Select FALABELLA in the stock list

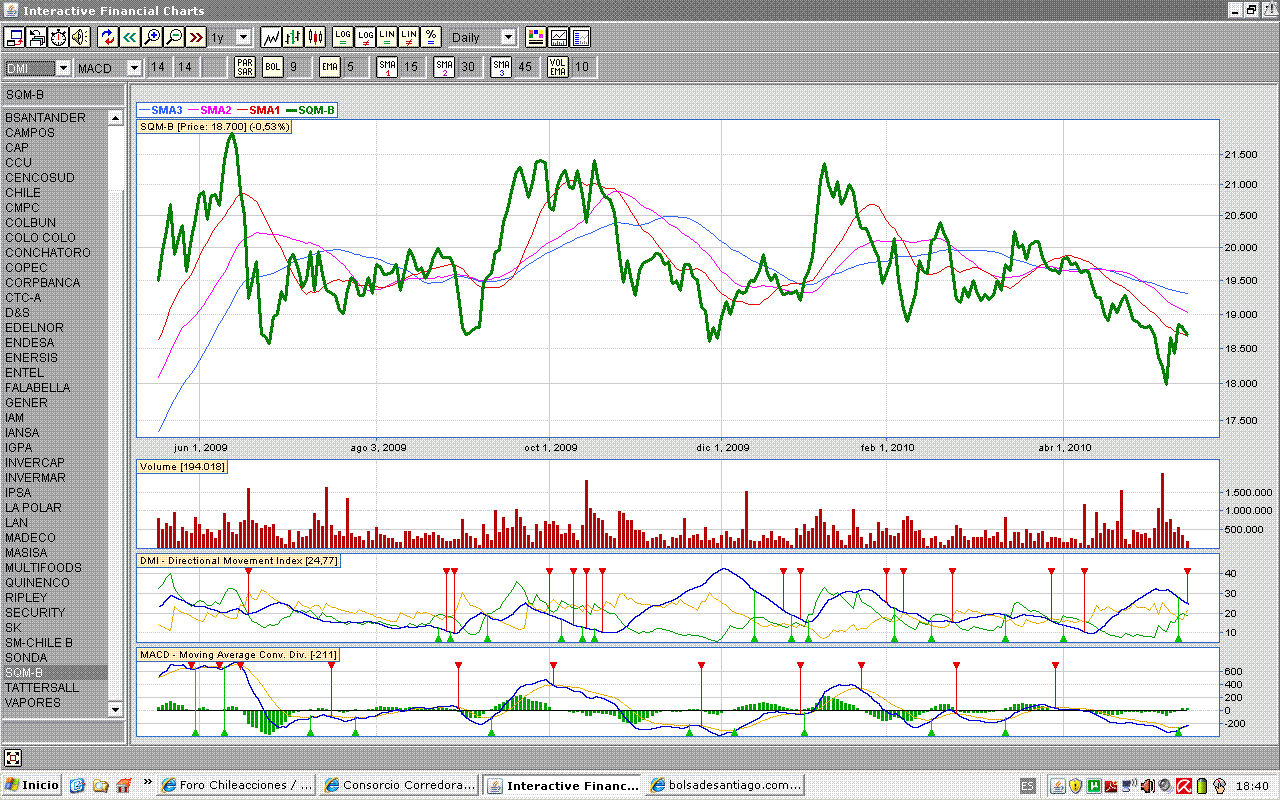pyautogui.click(x=38, y=387)
